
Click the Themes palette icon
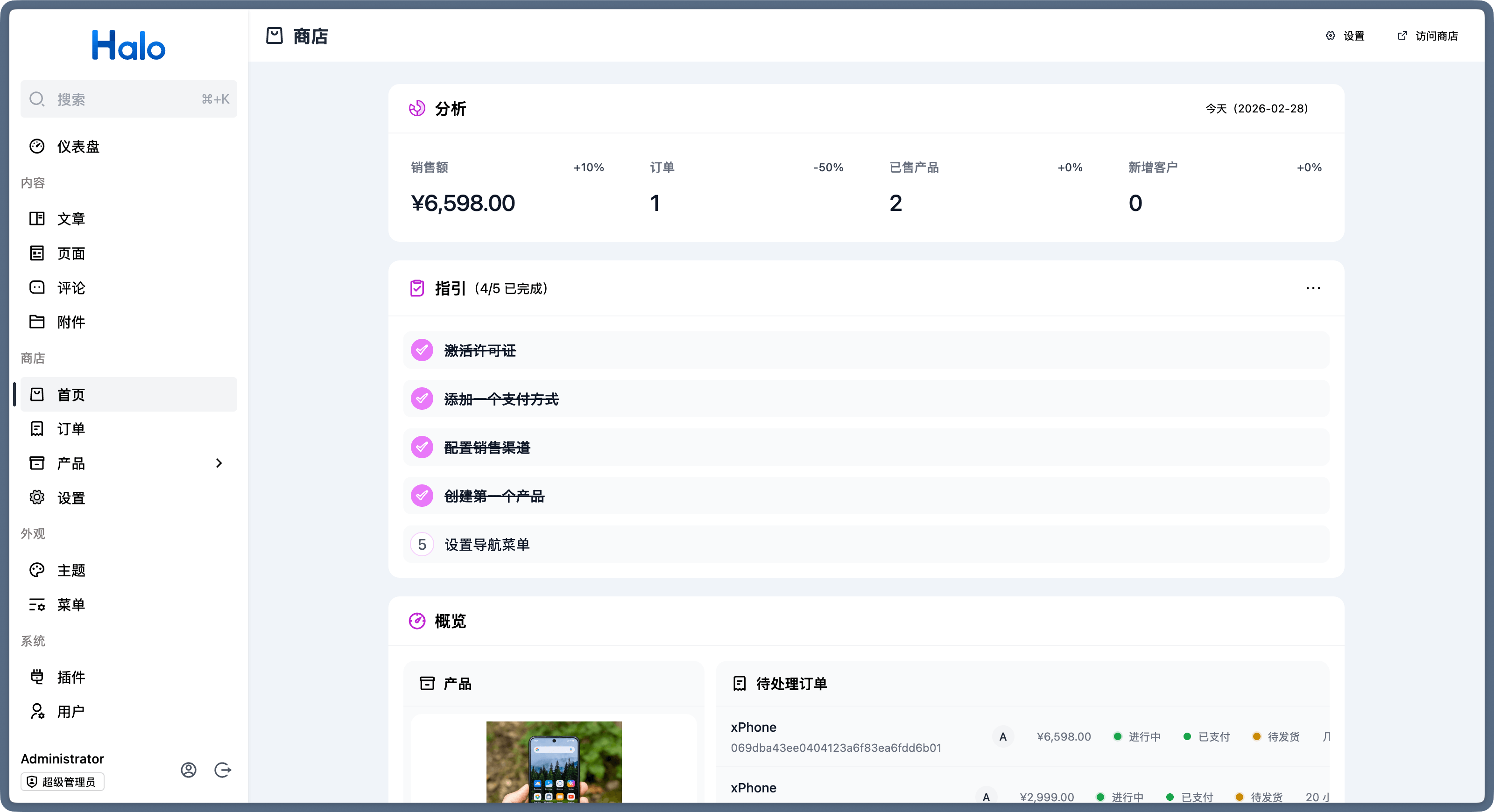(37, 570)
